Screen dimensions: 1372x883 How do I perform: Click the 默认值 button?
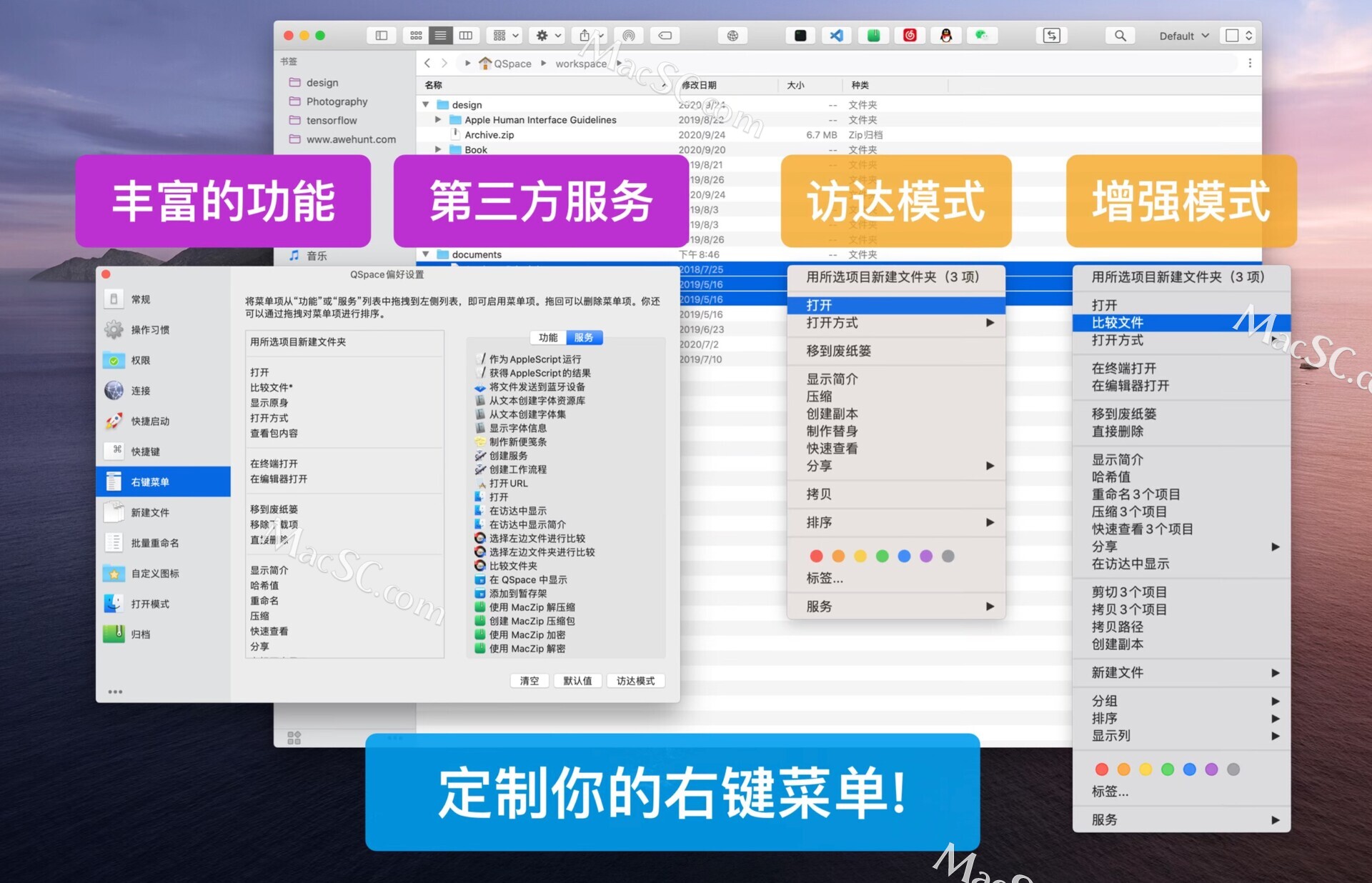pyautogui.click(x=577, y=681)
